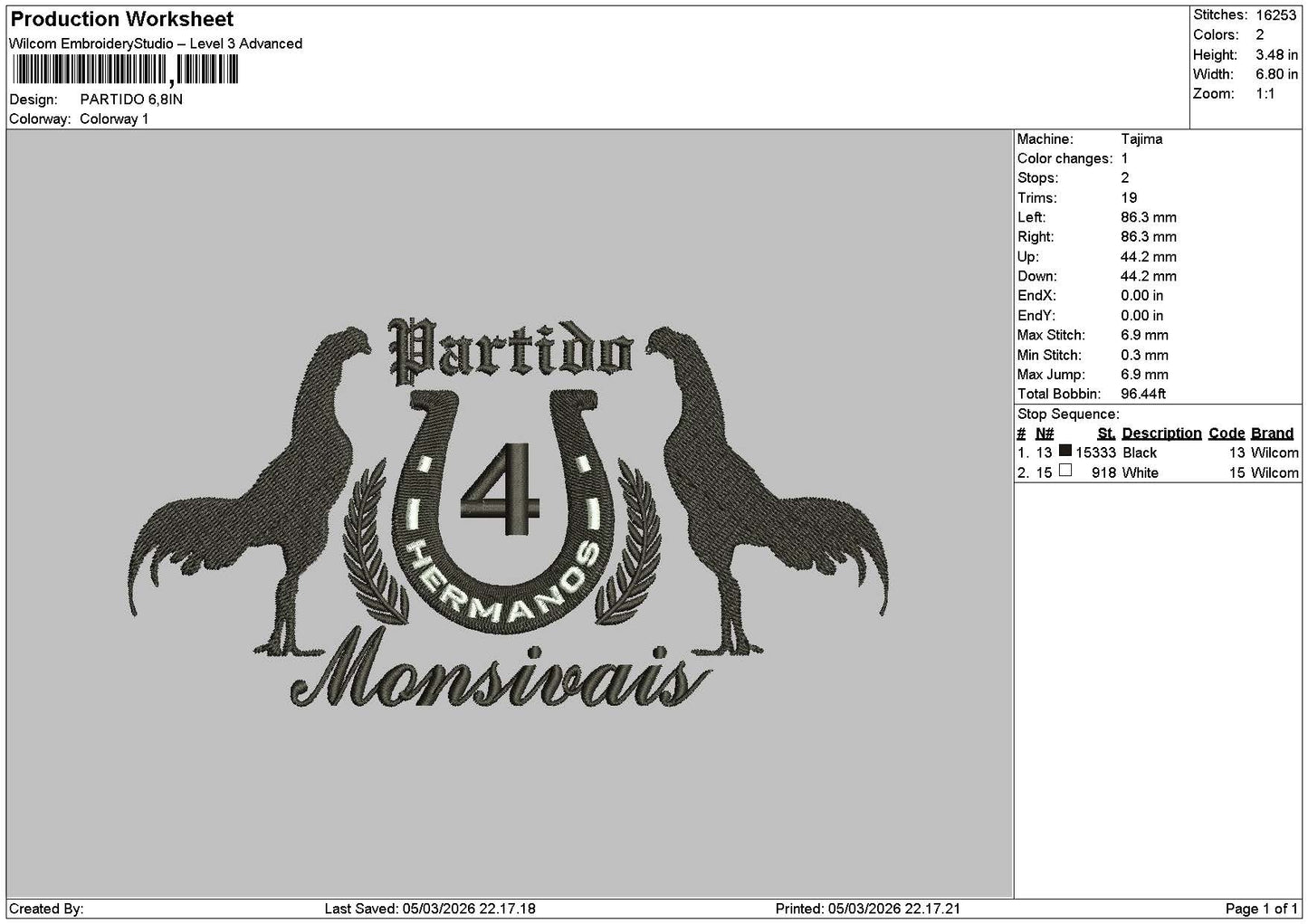The width and height of the screenshot is (1308, 924).
Task: Click the Left value 86.3 mm
Action: (1149, 218)
